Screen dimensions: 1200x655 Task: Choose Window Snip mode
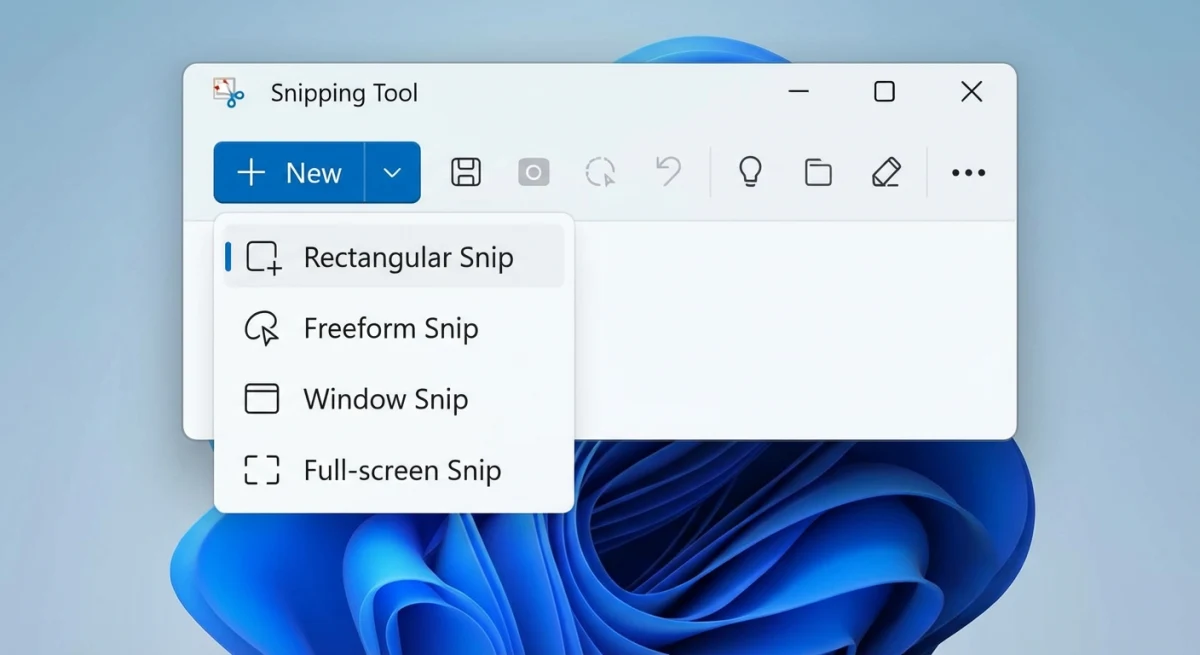click(x=394, y=399)
